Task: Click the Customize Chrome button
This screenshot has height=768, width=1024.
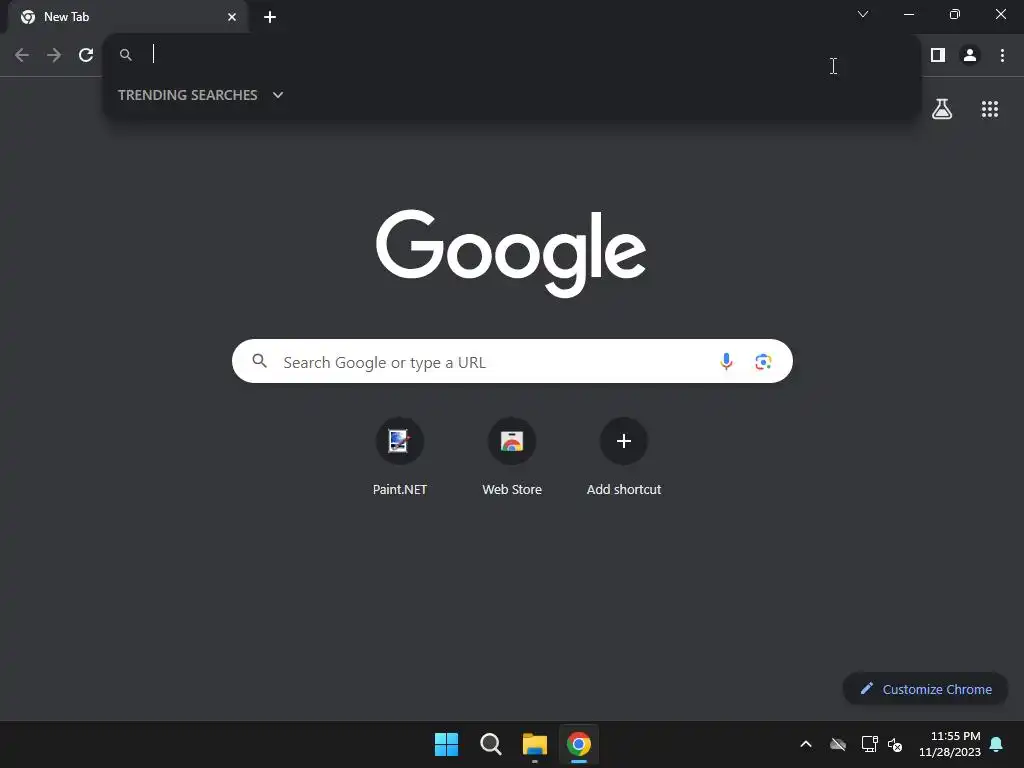Action: coord(925,689)
